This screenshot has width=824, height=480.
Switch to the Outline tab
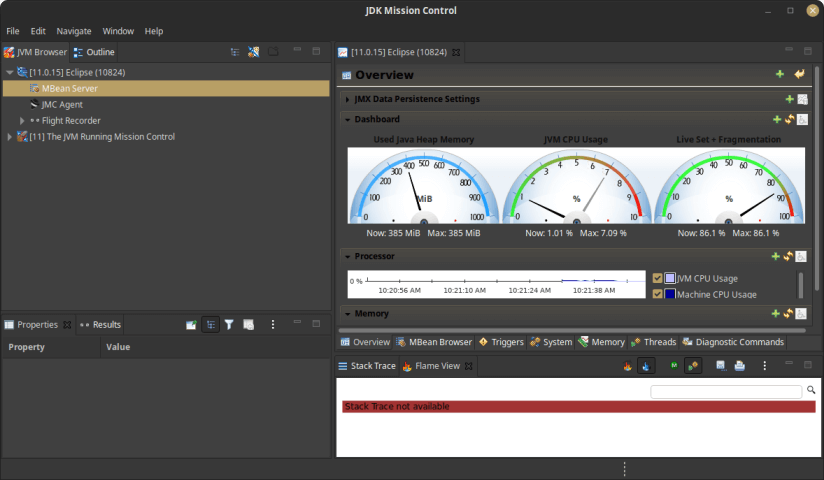94,52
